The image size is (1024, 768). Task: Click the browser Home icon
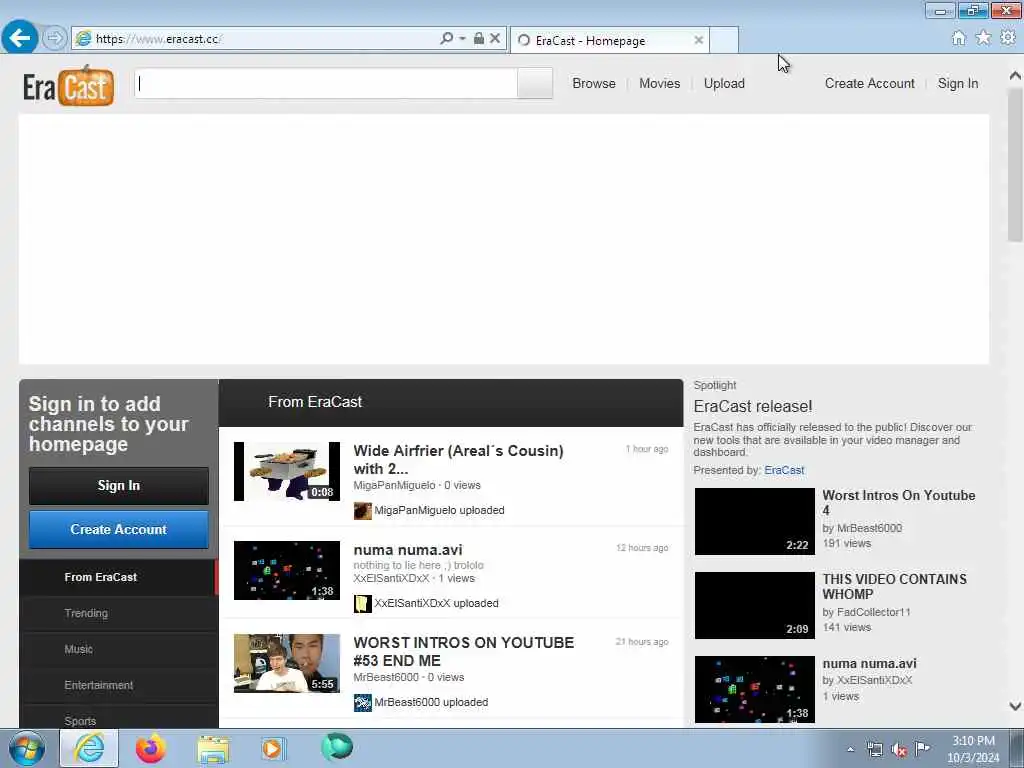click(x=958, y=38)
